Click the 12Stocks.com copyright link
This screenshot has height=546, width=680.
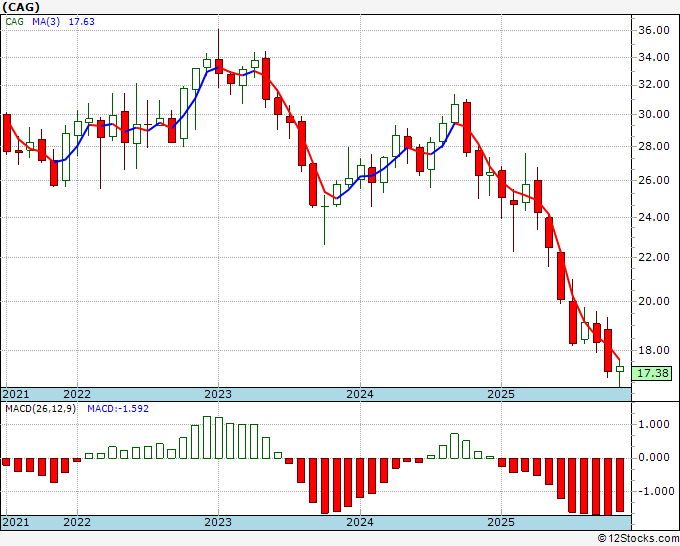point(639,539)
